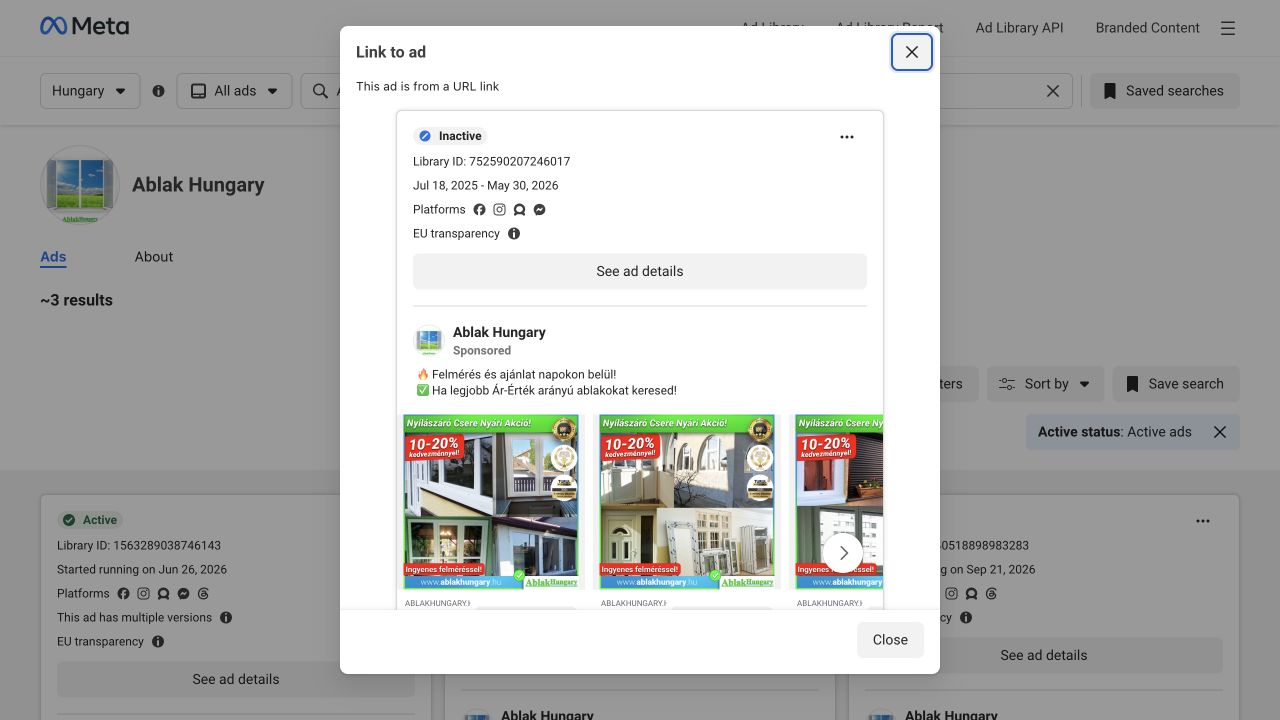Screen dimensions: 1280x720
Task: Click the Link to ad dialog title
Action: 391,52
